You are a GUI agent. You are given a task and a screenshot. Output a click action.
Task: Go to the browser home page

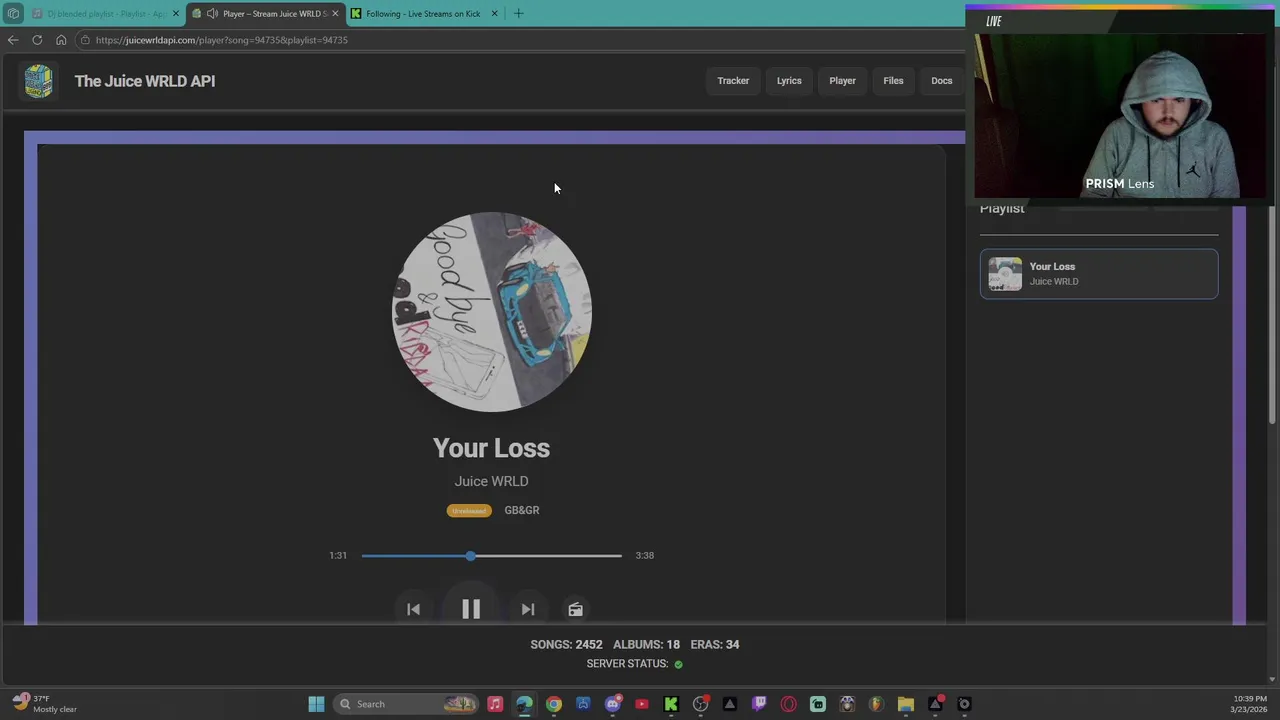(x=61, y=40)
